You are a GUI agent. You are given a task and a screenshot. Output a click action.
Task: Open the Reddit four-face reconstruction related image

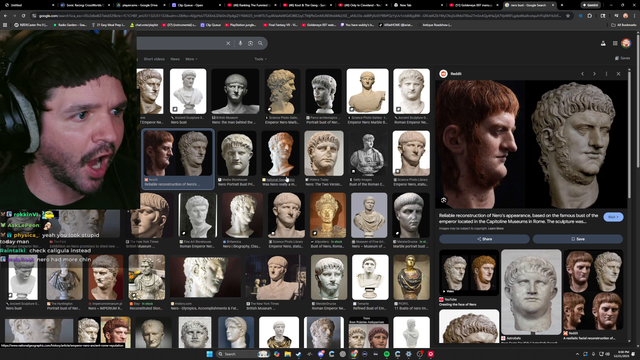point(593,290)
